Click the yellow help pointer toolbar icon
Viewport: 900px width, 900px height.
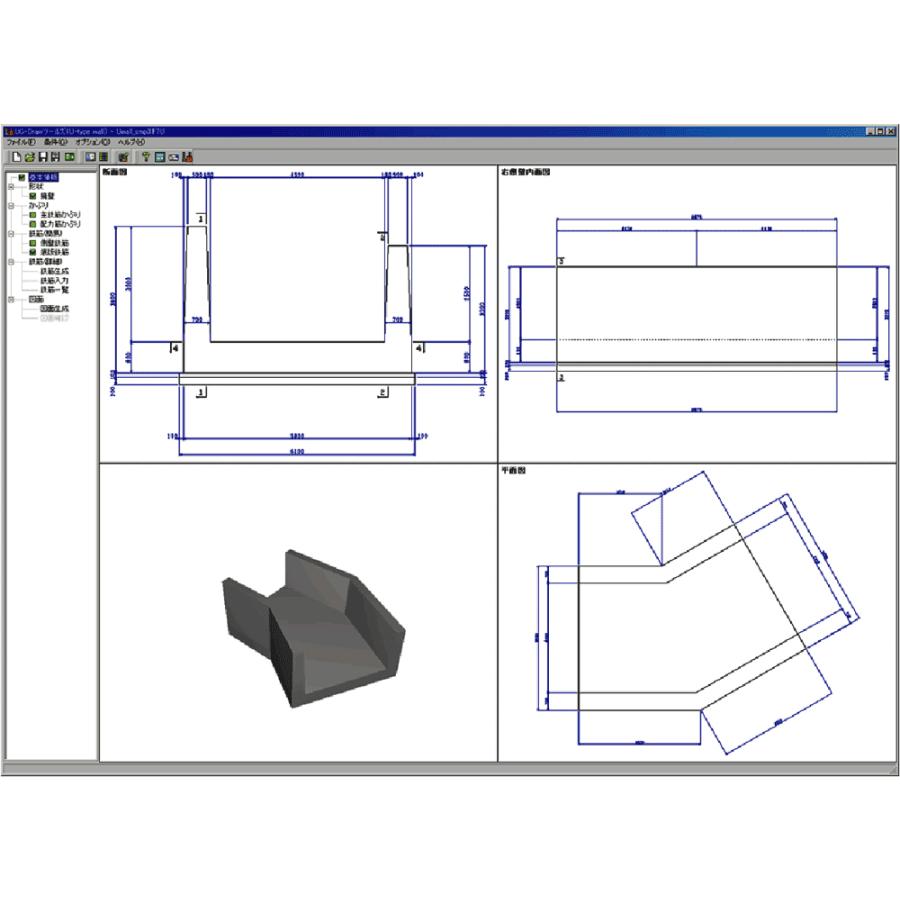tap(146, 157)
